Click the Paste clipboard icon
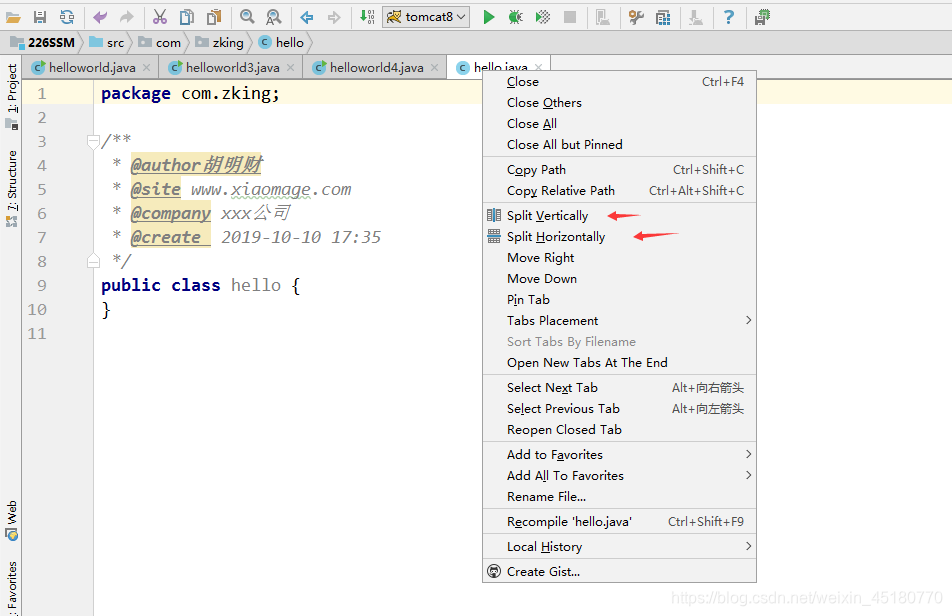Viewport: 952px width, 616px height. [214, 17]
